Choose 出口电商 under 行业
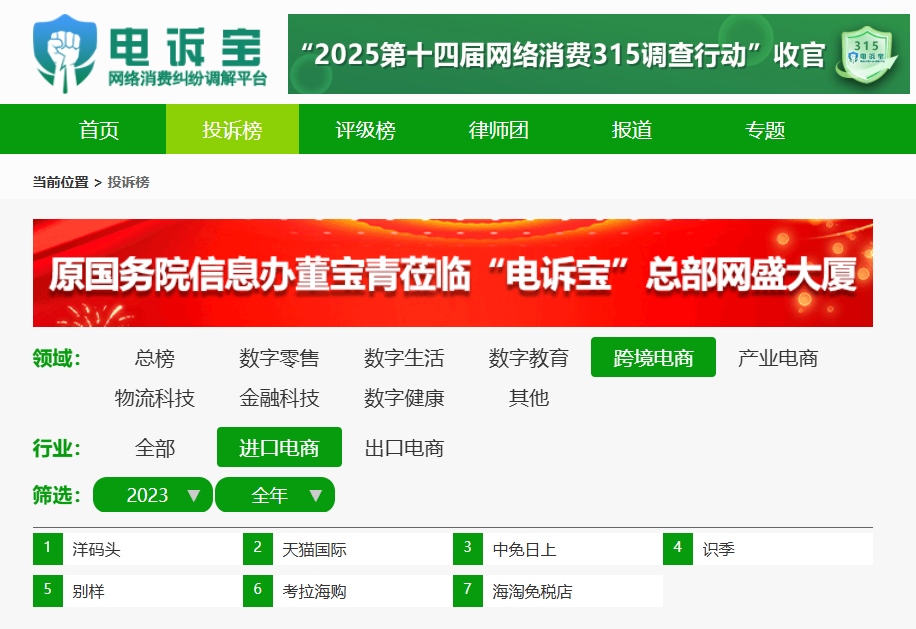The width and height of the screenshot is (916, 629). point(404,447)
